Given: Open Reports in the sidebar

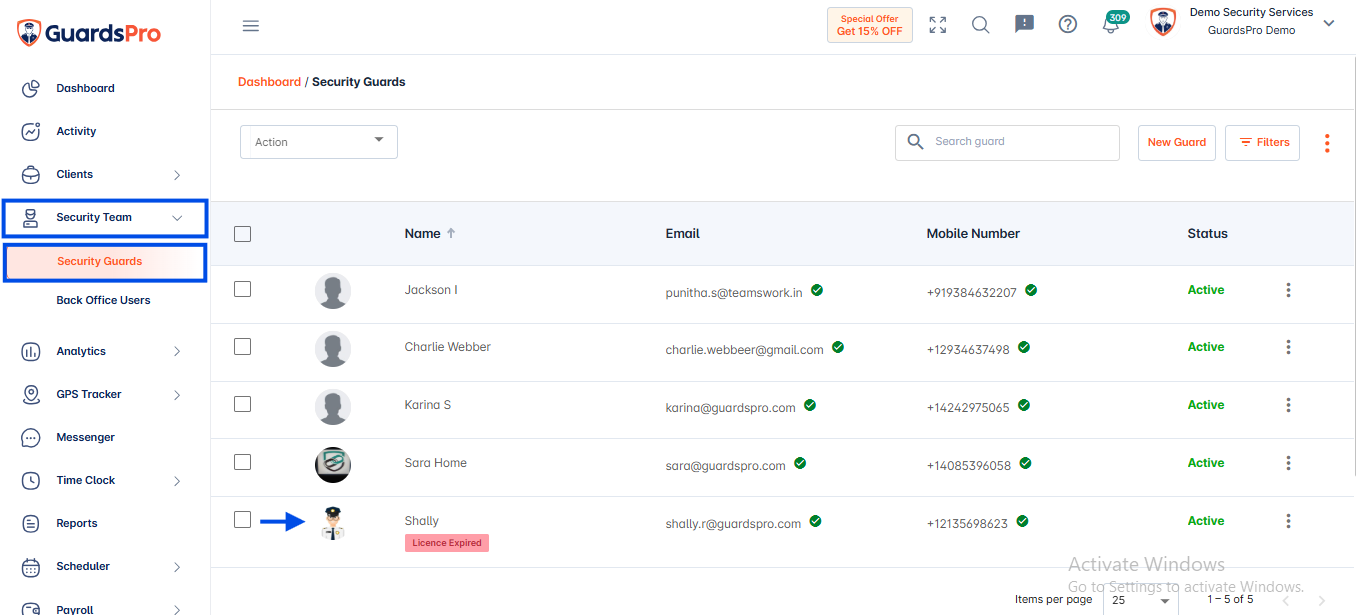Looking at the screenshot, I should 77,523.
